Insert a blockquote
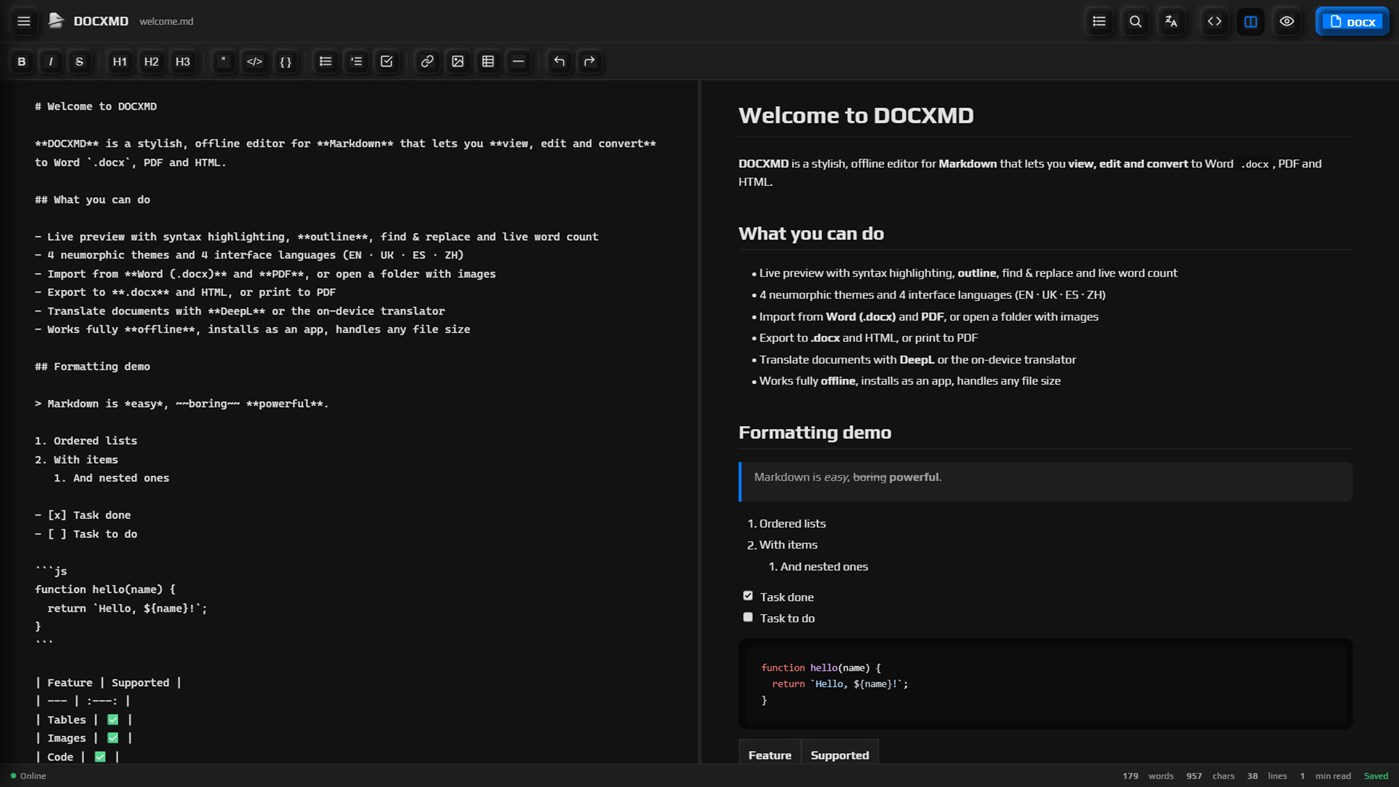Screen dimensions: 1399x787 coord(224,62)
